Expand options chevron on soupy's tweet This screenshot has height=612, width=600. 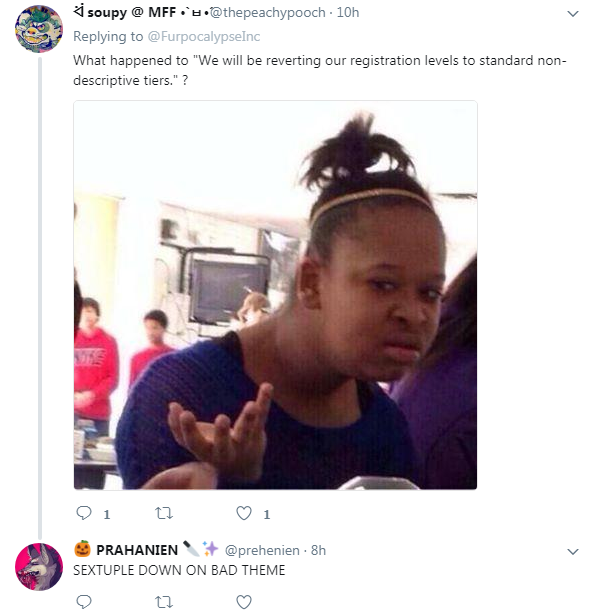pyautogui.click(x=573, y=14)
